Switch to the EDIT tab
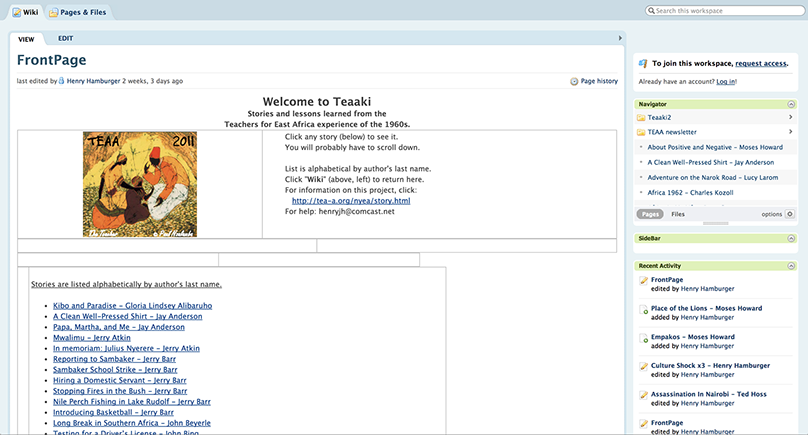Image resolution: width=808 pixels, height=435 pixels. coord(65,38)
